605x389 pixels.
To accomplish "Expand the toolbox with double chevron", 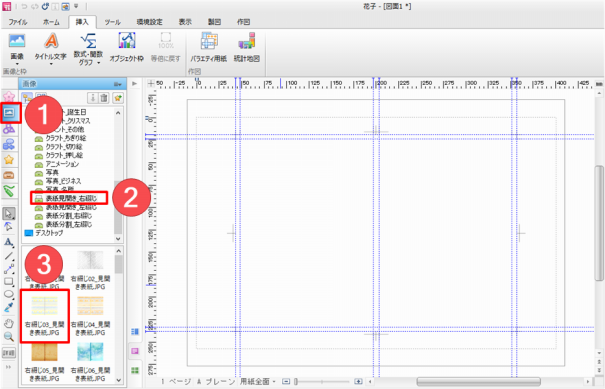I will tap(8, 367).
